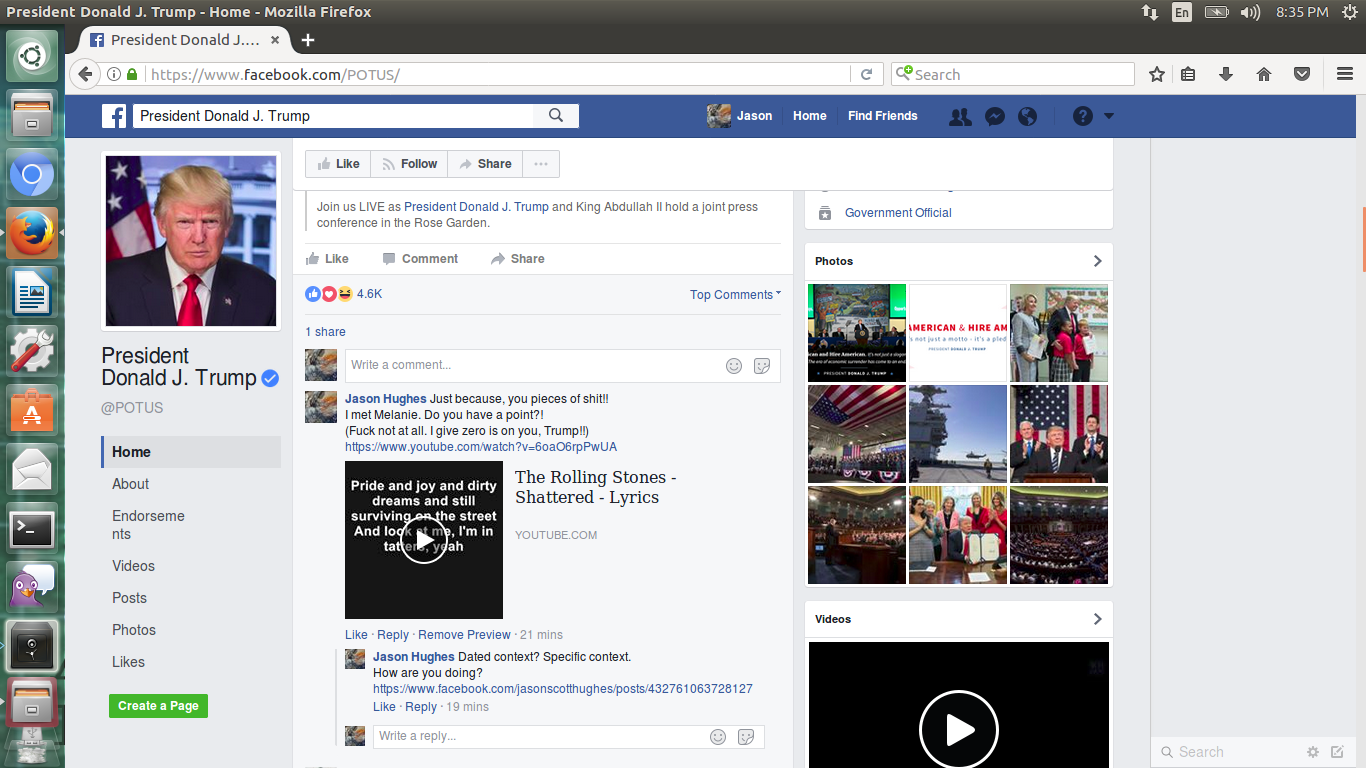Click the new message compose icon in chat sidebar
The height and width of the screenshot is (768, 1366).
coord(1338,752)
